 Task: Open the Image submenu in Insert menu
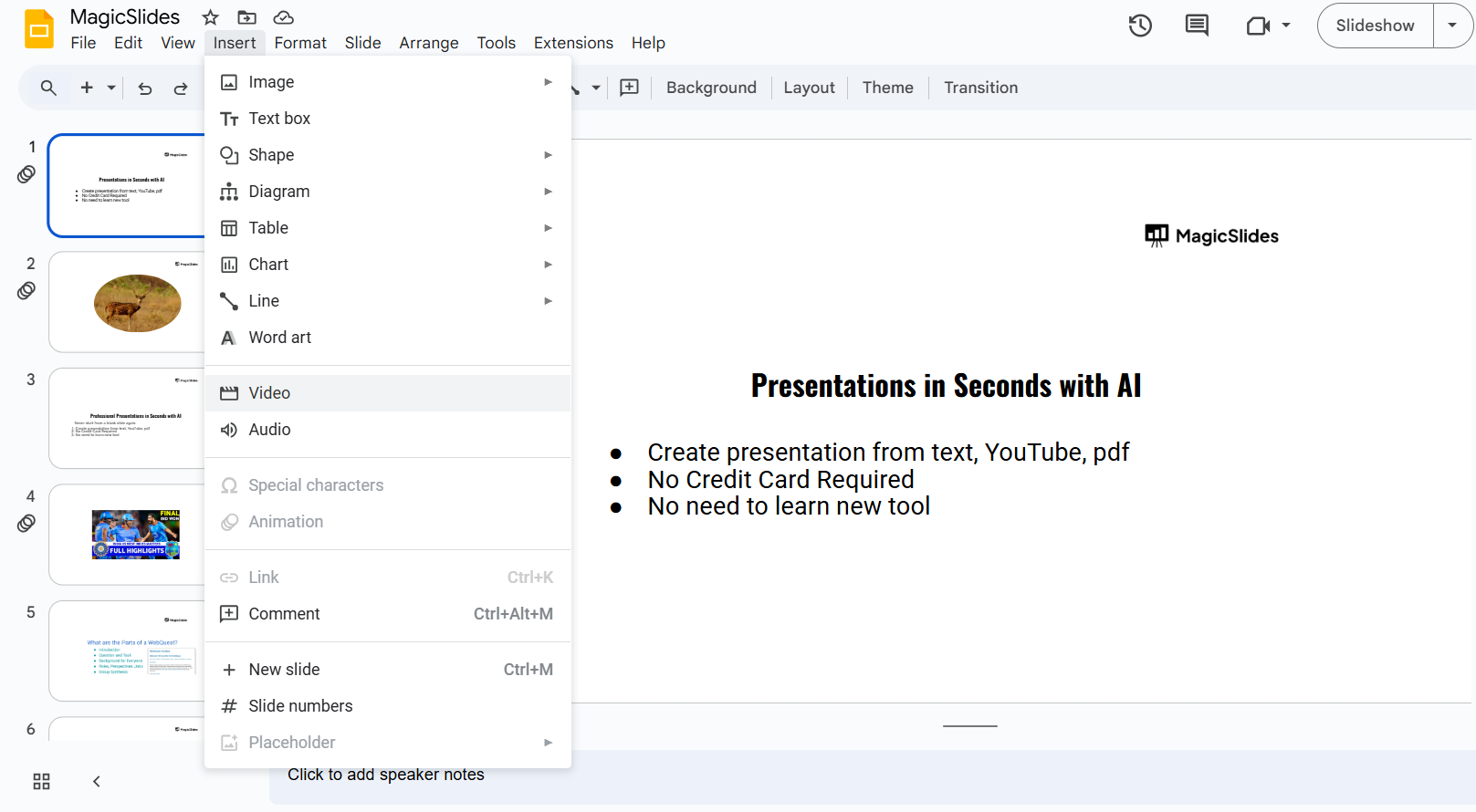tap(271, 82)
